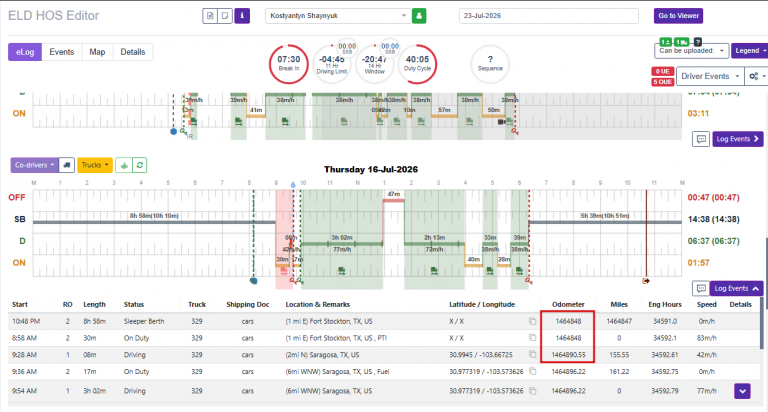Click the green truck count badge
The height and width of the screenshot is (412, 768).
(x=682, y=42)
